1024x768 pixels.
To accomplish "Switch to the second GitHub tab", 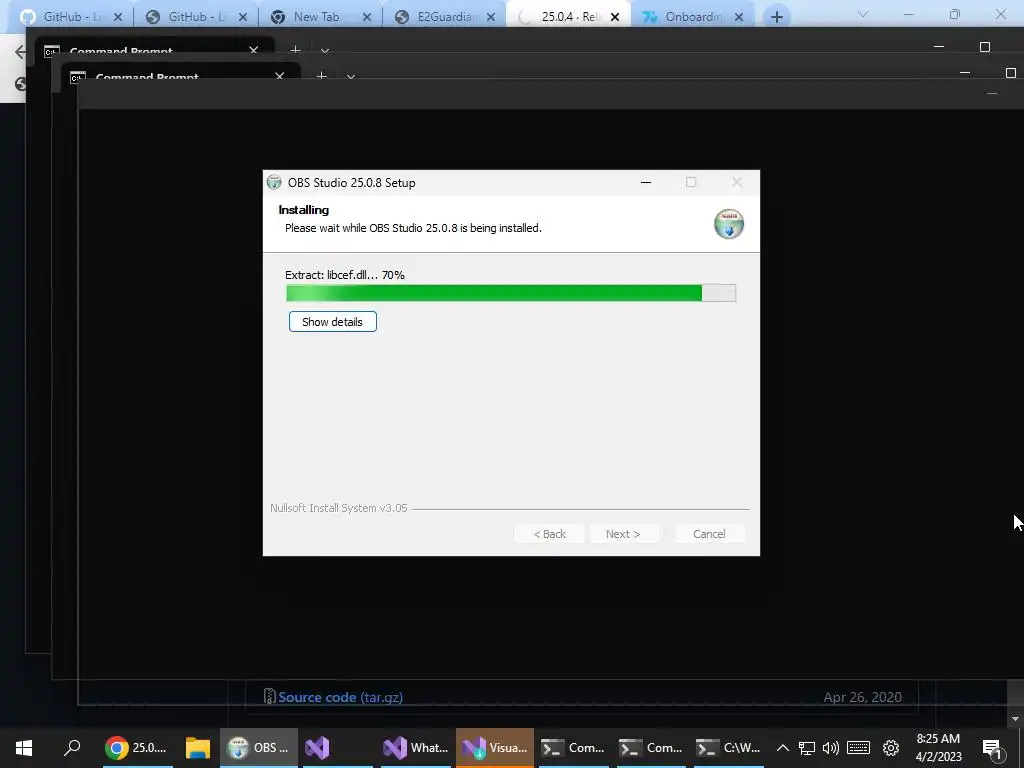I will (197, 16).
